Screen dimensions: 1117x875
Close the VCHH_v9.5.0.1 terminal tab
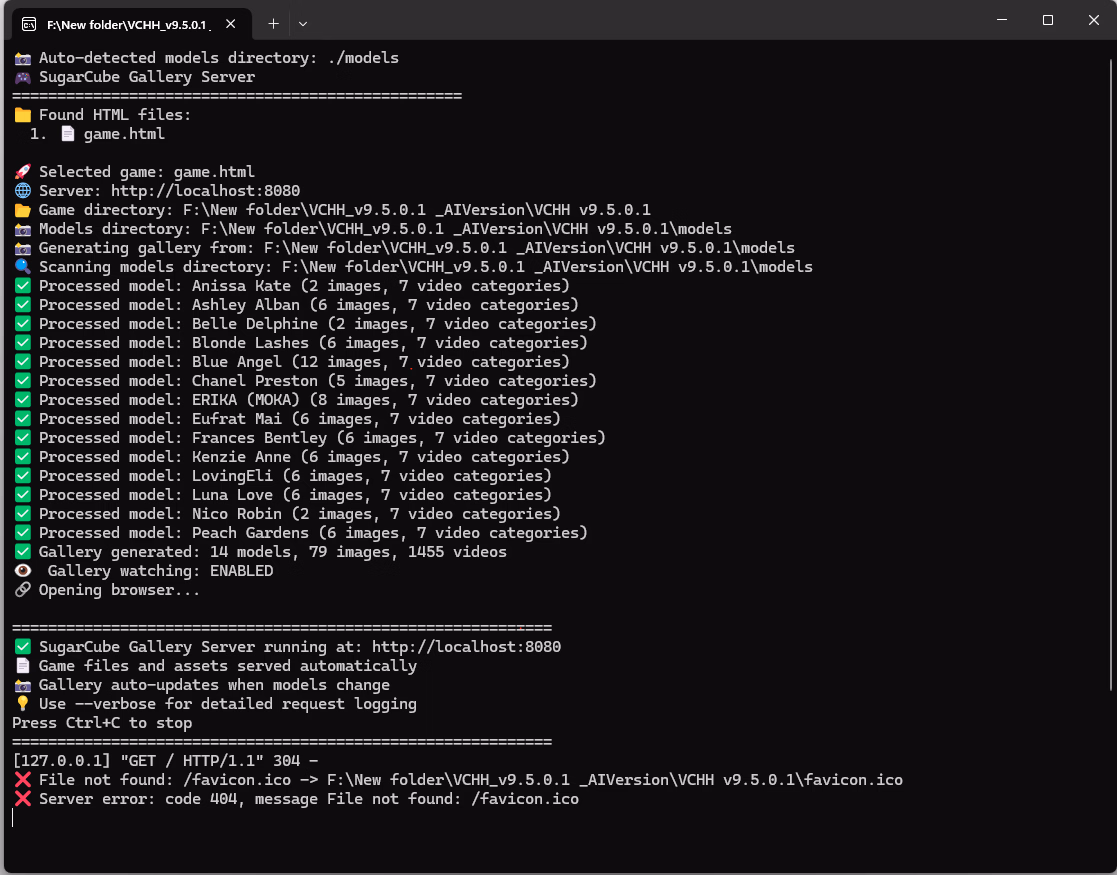231,24
